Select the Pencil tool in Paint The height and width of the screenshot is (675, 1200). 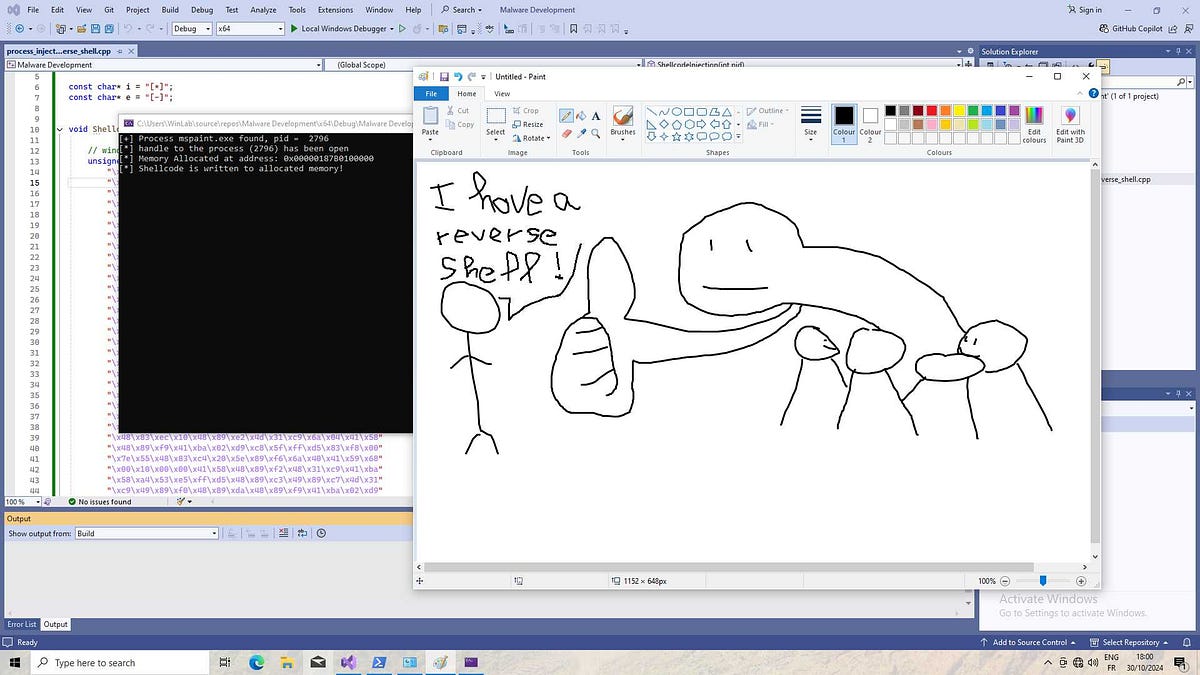(x=566, y=116)
